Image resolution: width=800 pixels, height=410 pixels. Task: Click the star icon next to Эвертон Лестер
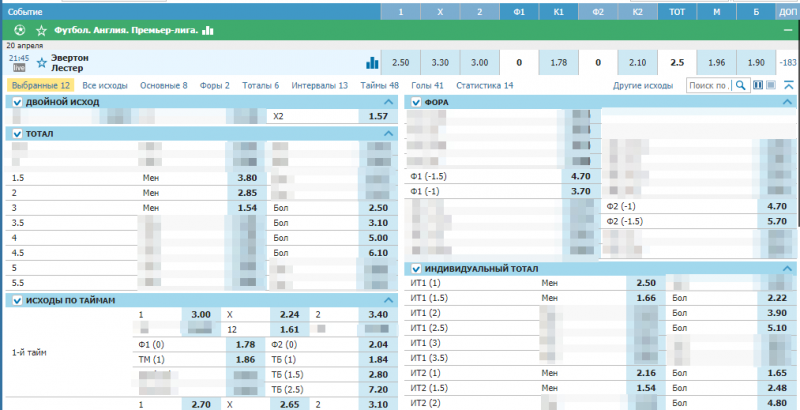coord(42,62)
